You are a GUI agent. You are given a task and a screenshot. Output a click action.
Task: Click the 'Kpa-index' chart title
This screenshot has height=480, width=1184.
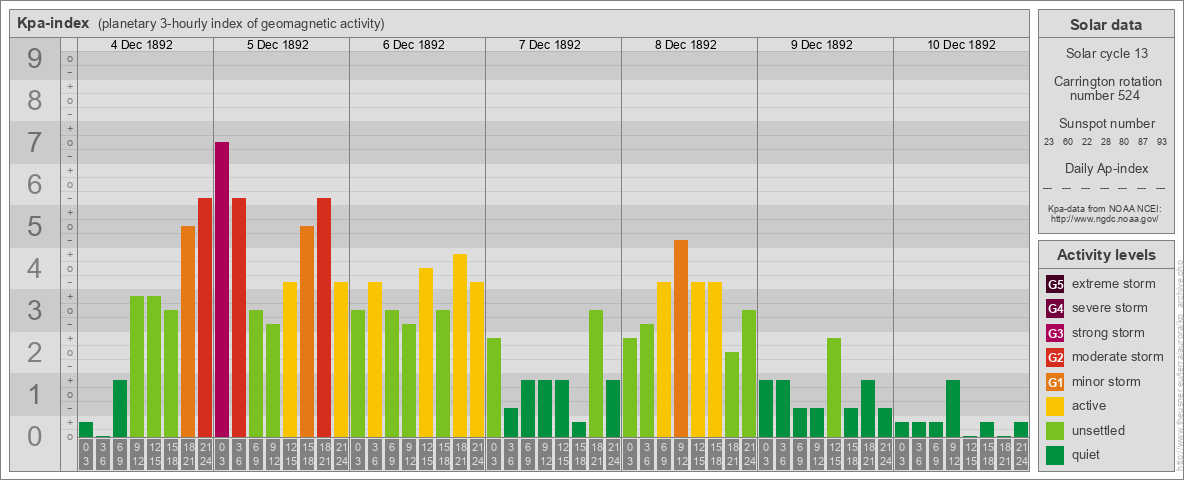54,23
